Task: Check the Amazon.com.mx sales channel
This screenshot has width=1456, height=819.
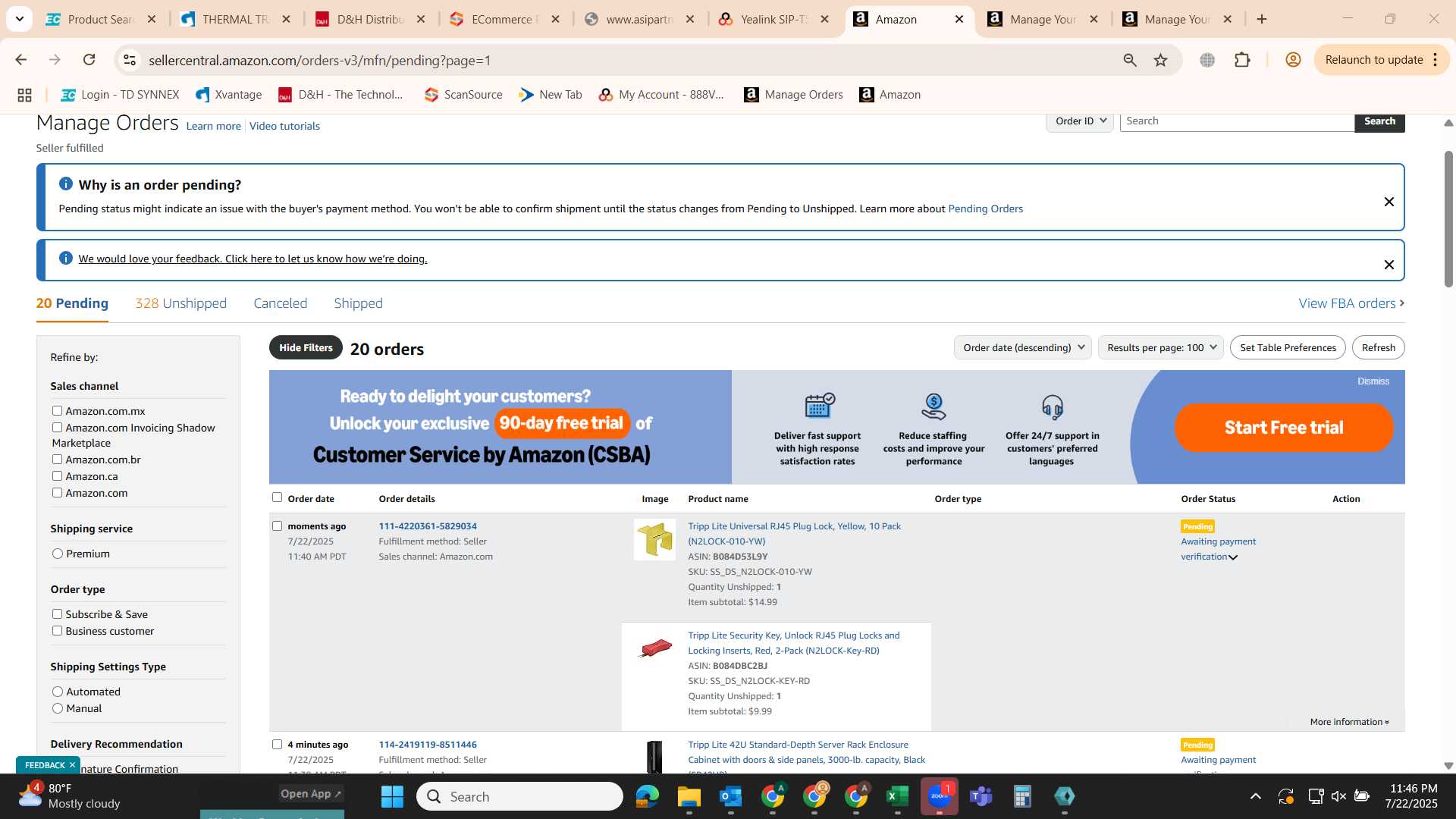Action: (57, 411)
